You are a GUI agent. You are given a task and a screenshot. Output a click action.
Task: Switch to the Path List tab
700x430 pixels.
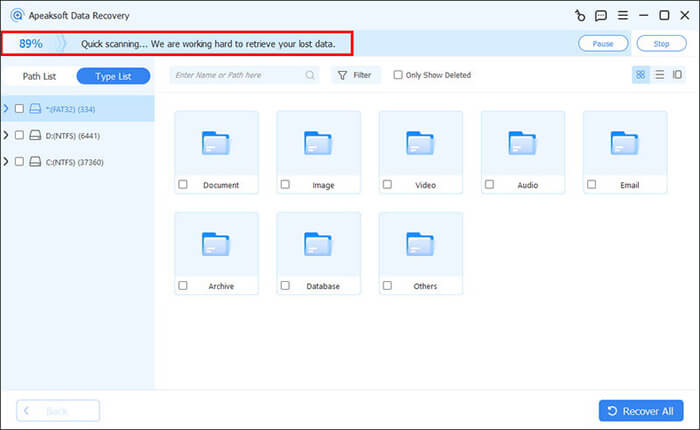coord(39,76)
